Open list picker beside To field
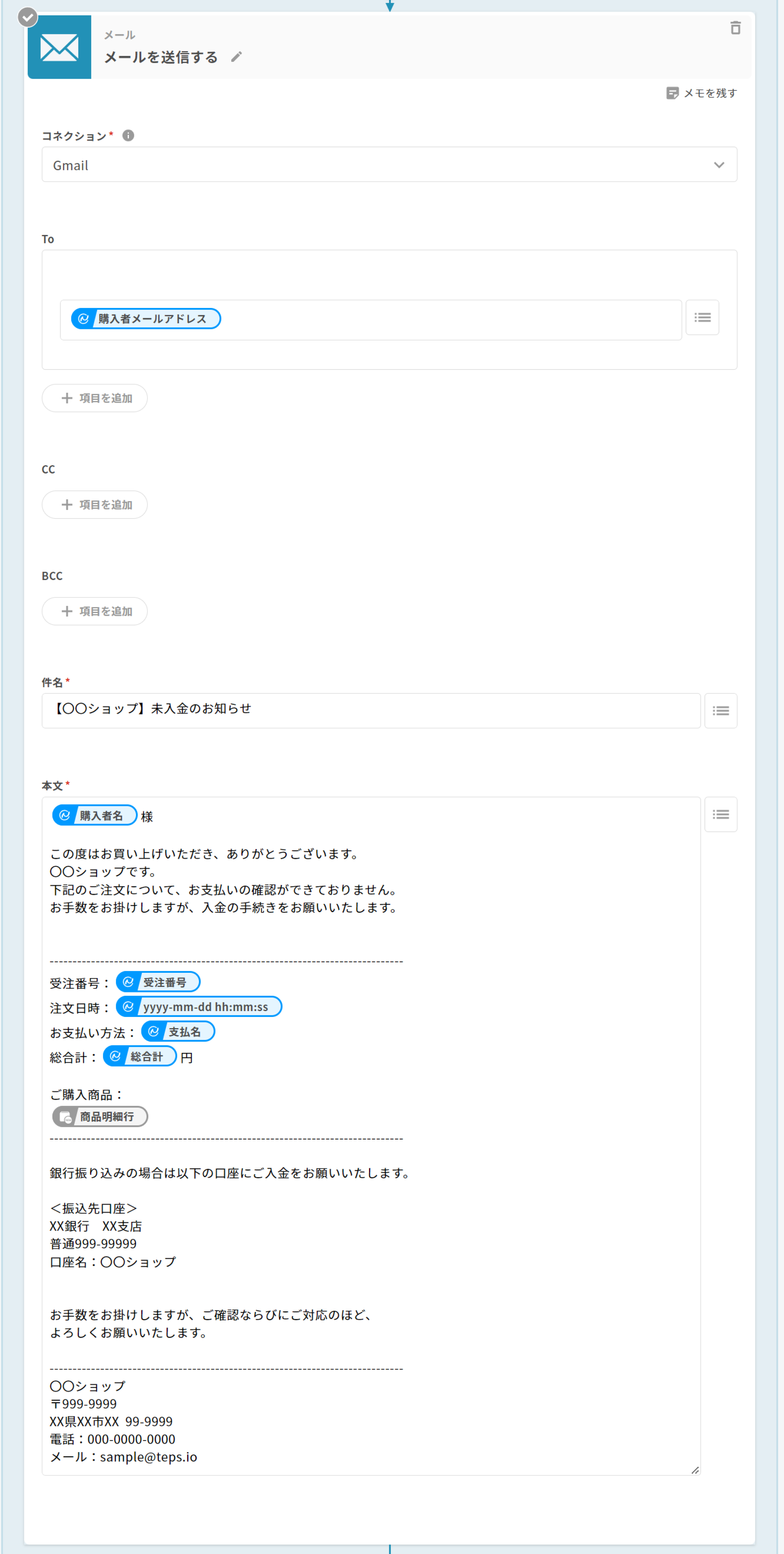The height and width of the screenshot is (1554, 784). pos(702,317)
